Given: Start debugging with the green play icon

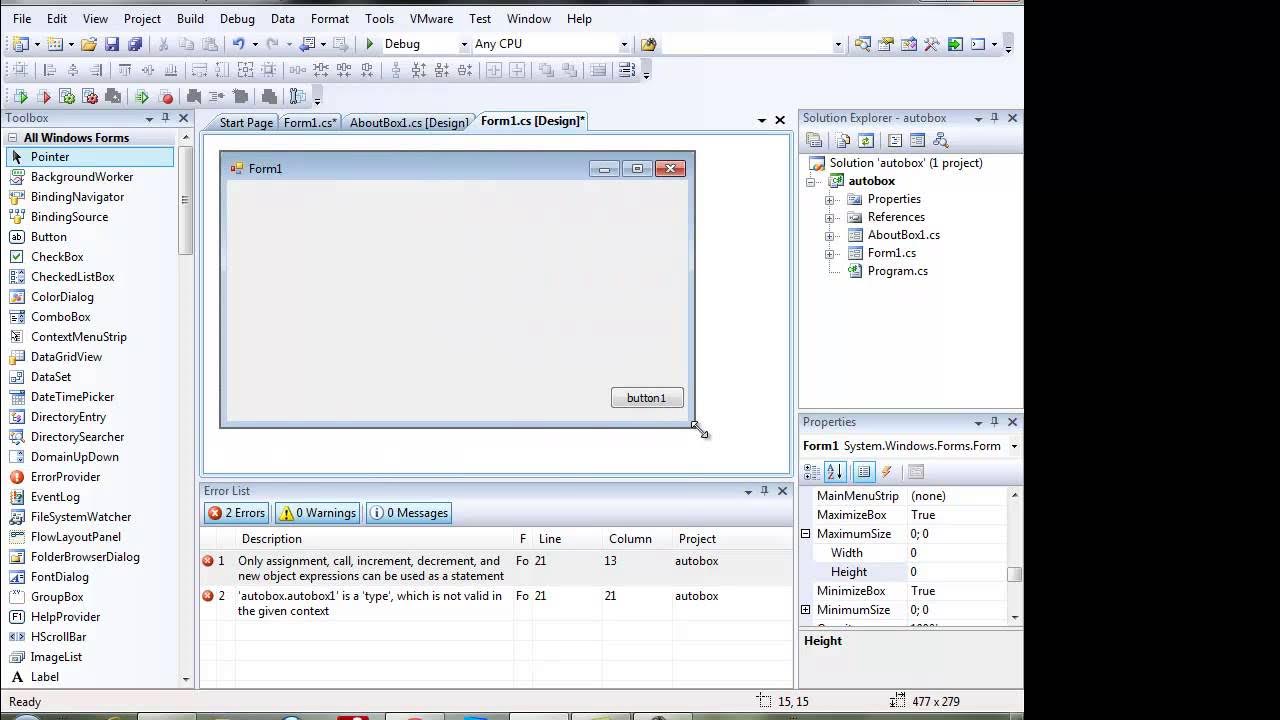Looking at the screenshot, I should point(370,44).
